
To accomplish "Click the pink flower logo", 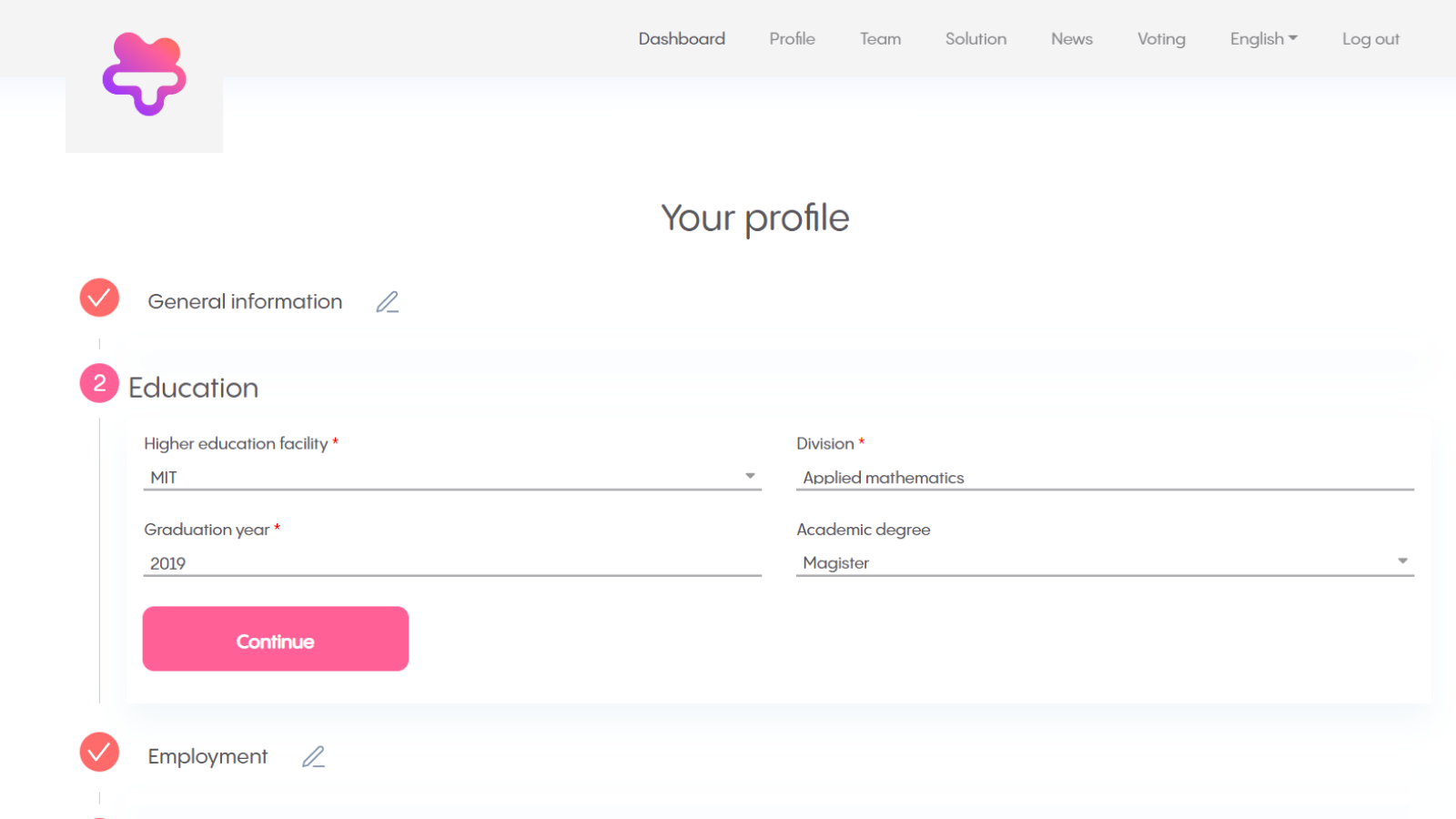I will click(x=144, y=75).
